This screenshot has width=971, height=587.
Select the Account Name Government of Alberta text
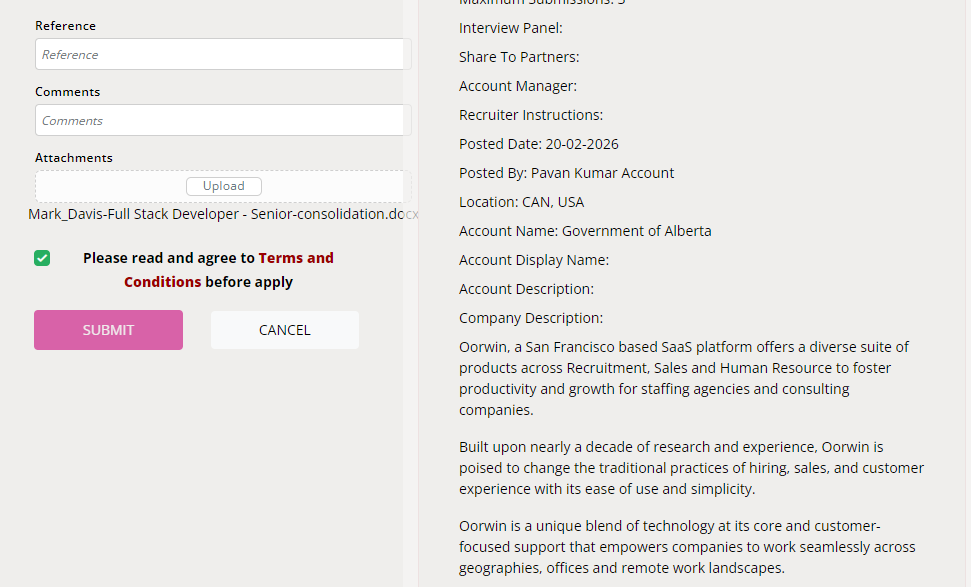click(x=585, y=231)
